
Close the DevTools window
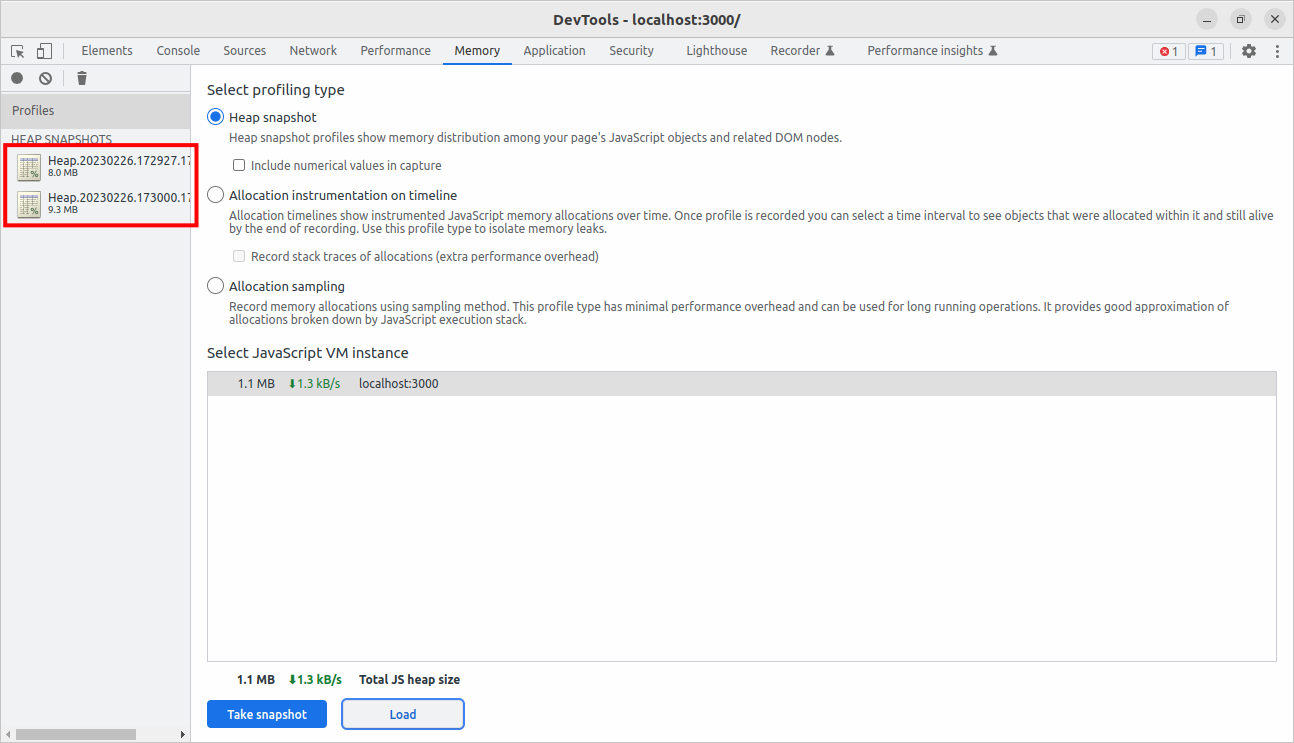pos(1273,19)
